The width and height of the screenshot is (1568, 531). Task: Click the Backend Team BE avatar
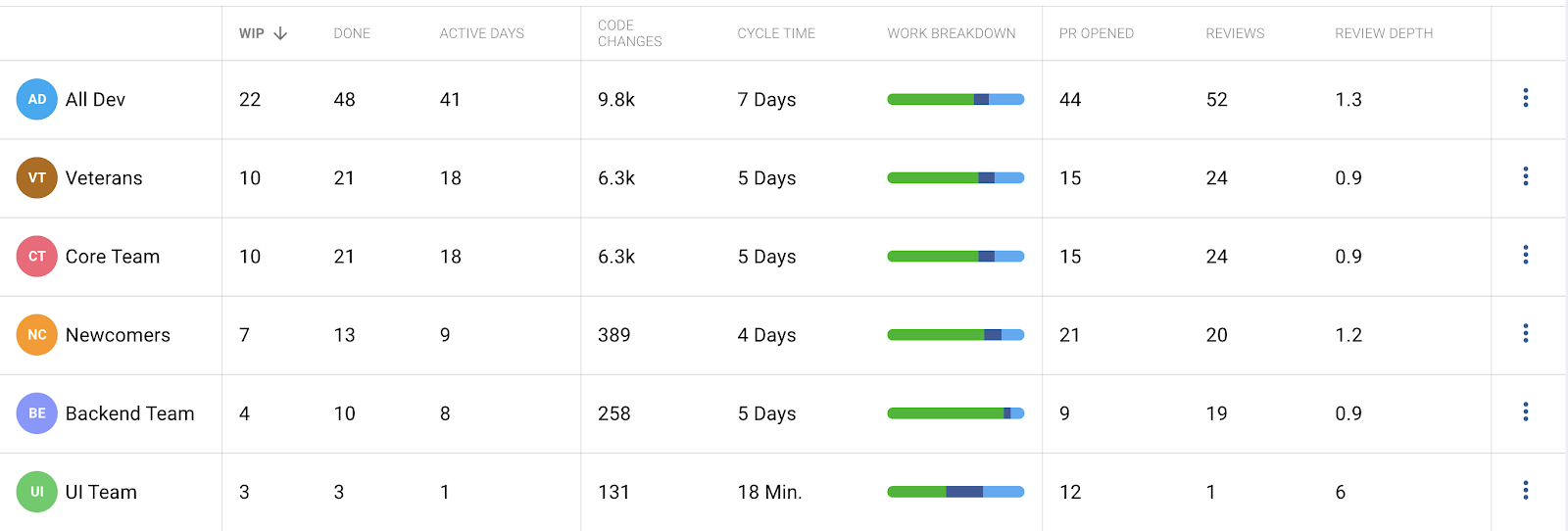pyautogui.click(x=37, y=413)
